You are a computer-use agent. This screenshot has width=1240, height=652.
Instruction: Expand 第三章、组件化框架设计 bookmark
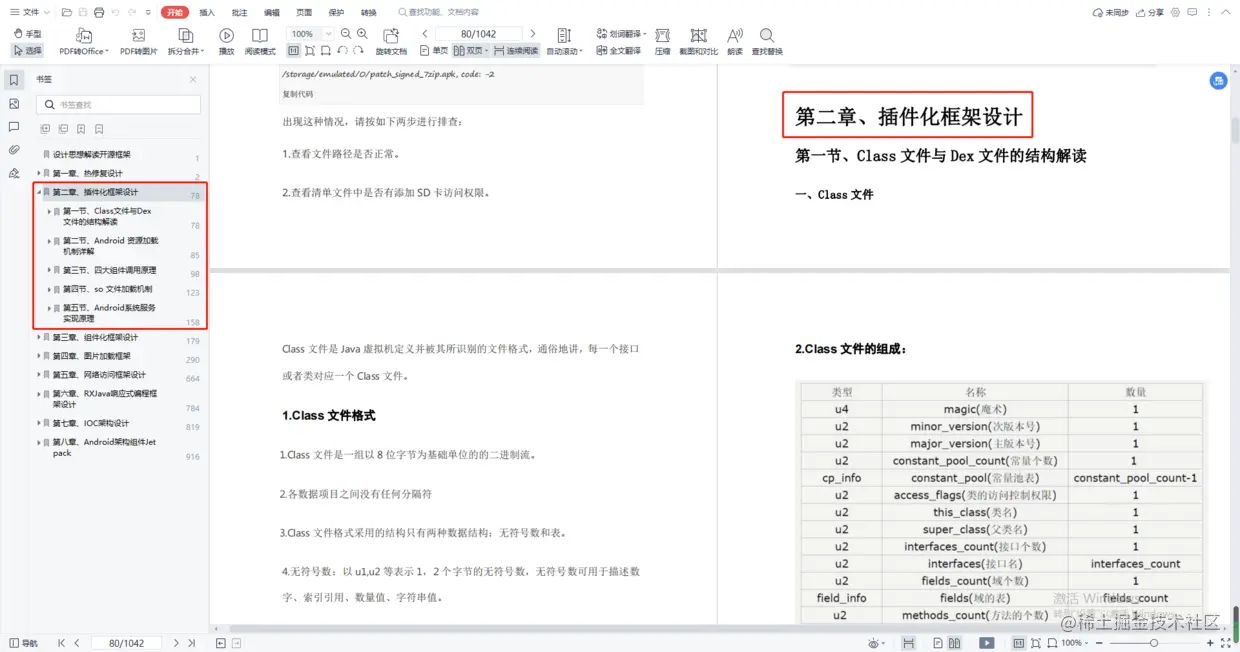pos(39,337)
